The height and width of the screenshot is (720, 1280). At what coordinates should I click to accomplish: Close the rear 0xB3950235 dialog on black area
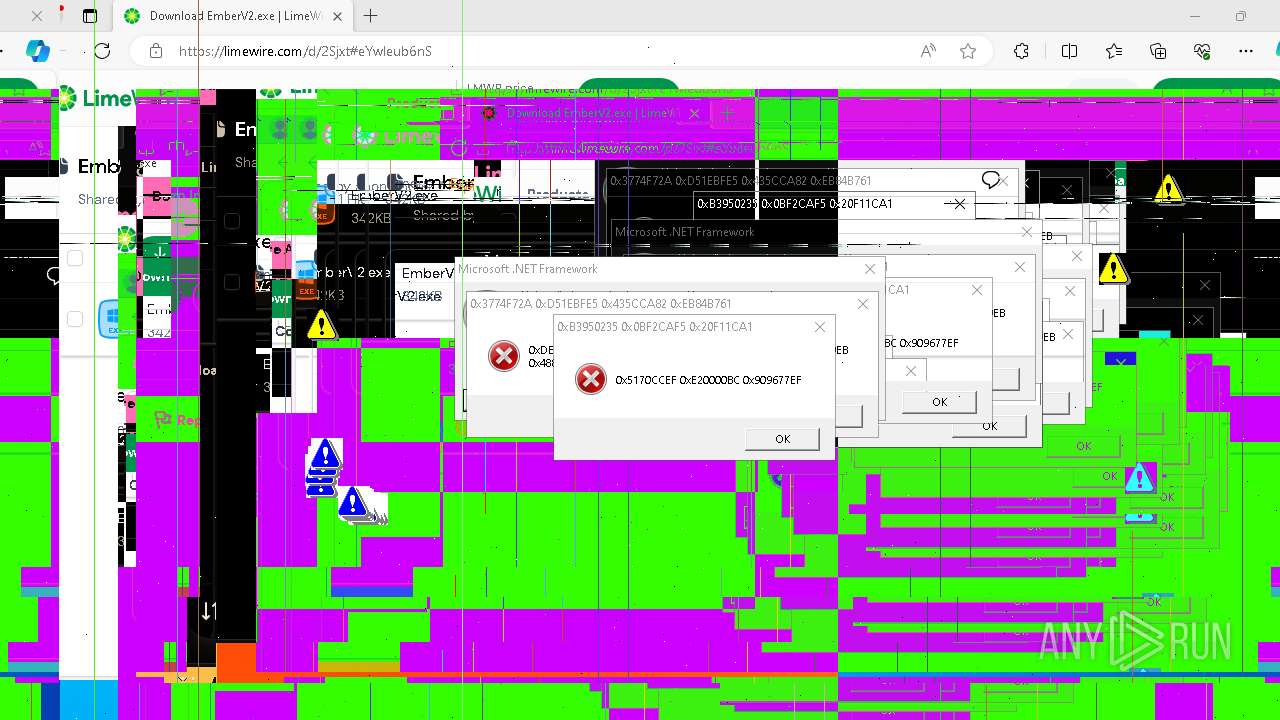959,204
